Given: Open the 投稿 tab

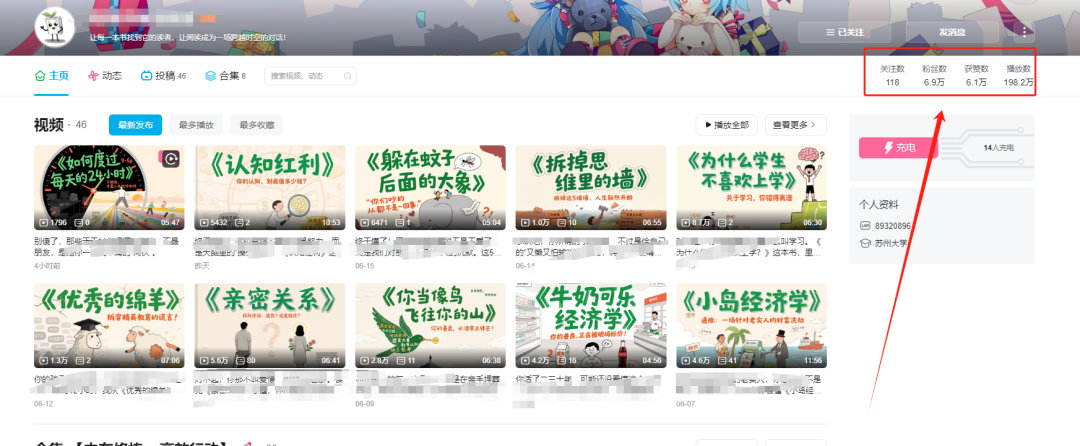Looking at the screenshot, I should [x=163, y=76].
